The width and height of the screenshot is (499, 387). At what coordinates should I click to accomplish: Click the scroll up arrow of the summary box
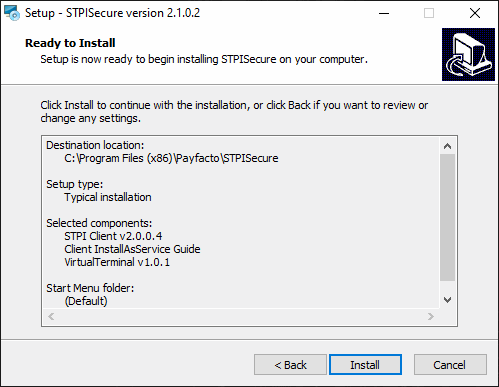click(448, 146)
